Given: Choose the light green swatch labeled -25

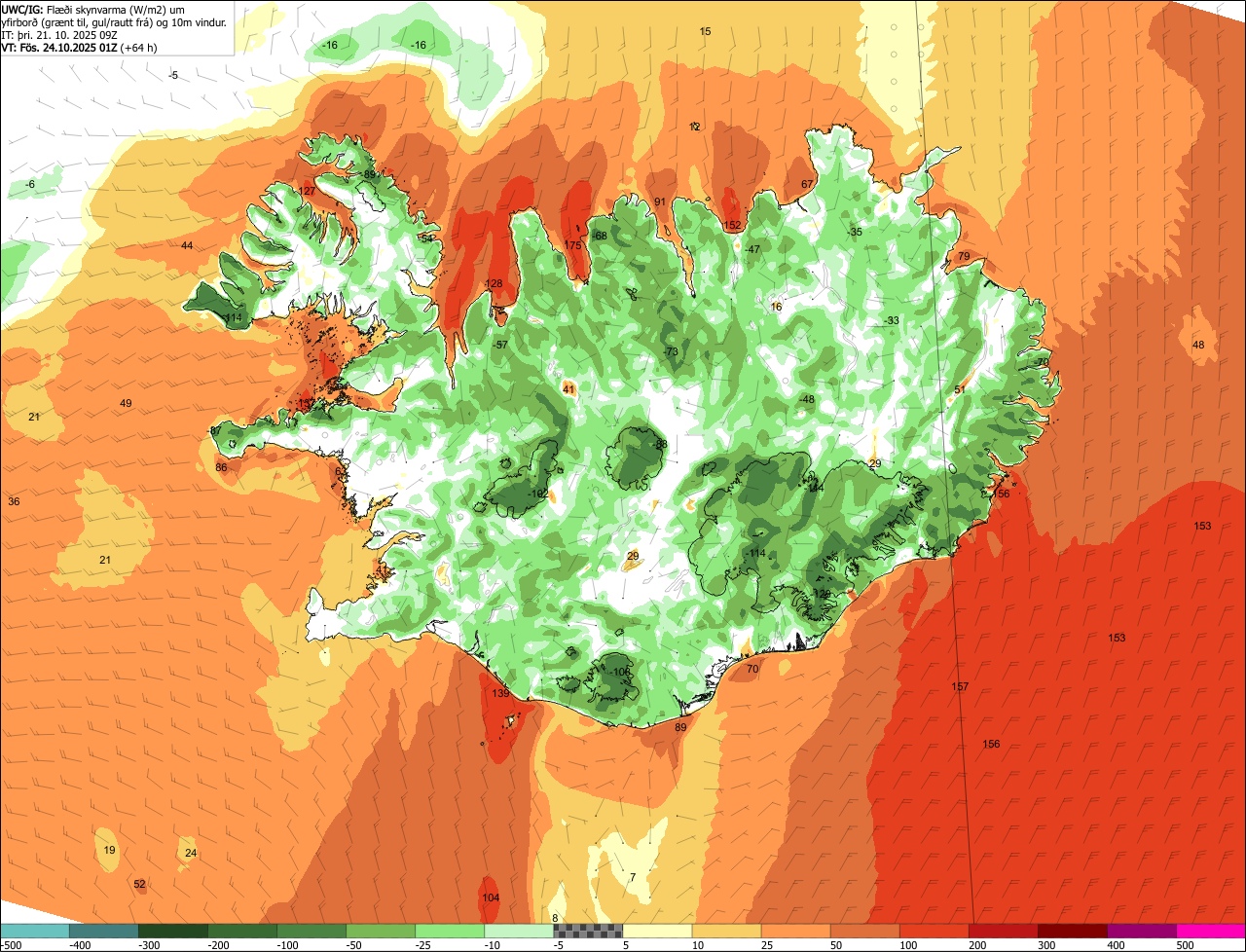Looking at the screenshot, I should coord(450,931).
